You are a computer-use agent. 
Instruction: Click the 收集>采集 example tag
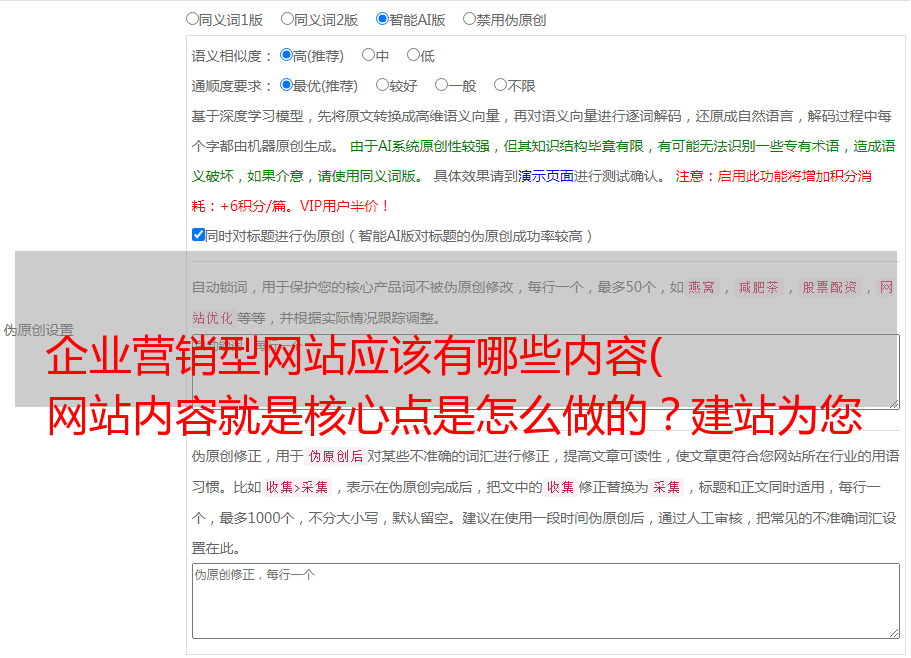coord(297,487)
